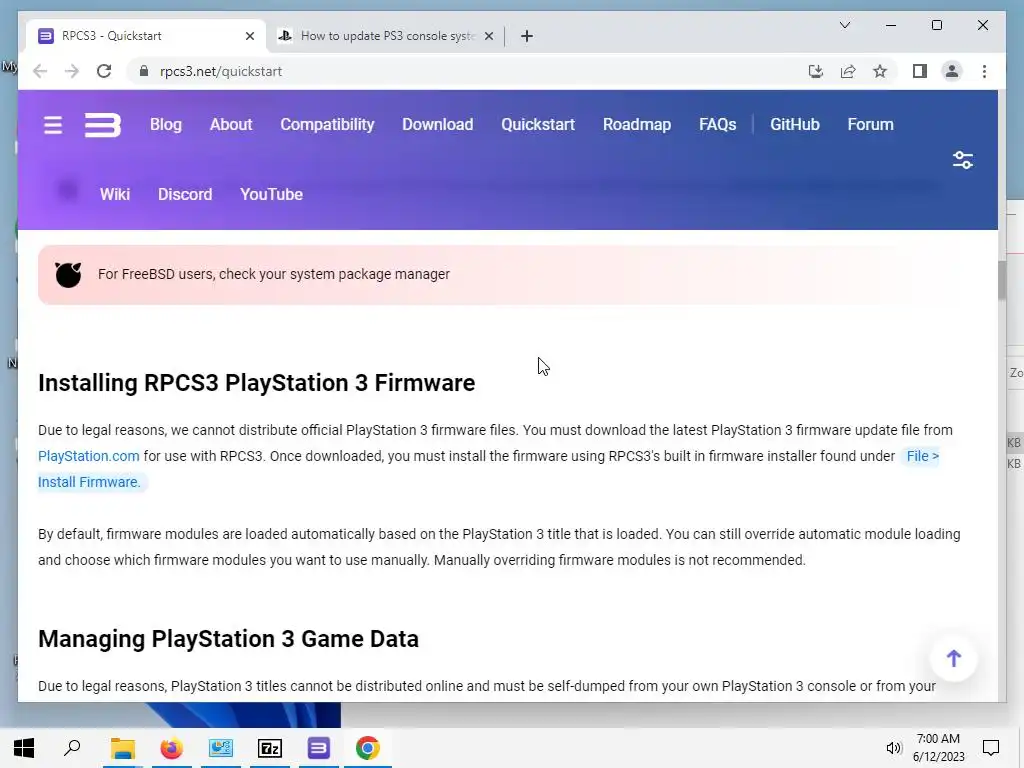Screen dimensions: 1024x768
Task: Go to Download page
Action: (438, 125)
